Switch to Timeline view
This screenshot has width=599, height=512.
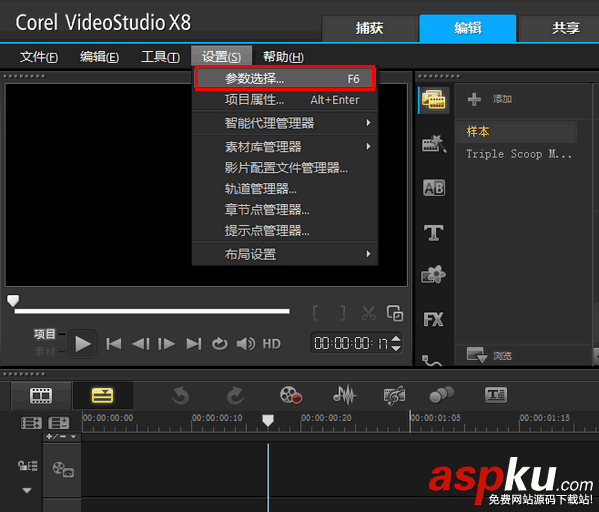point(102,395)
